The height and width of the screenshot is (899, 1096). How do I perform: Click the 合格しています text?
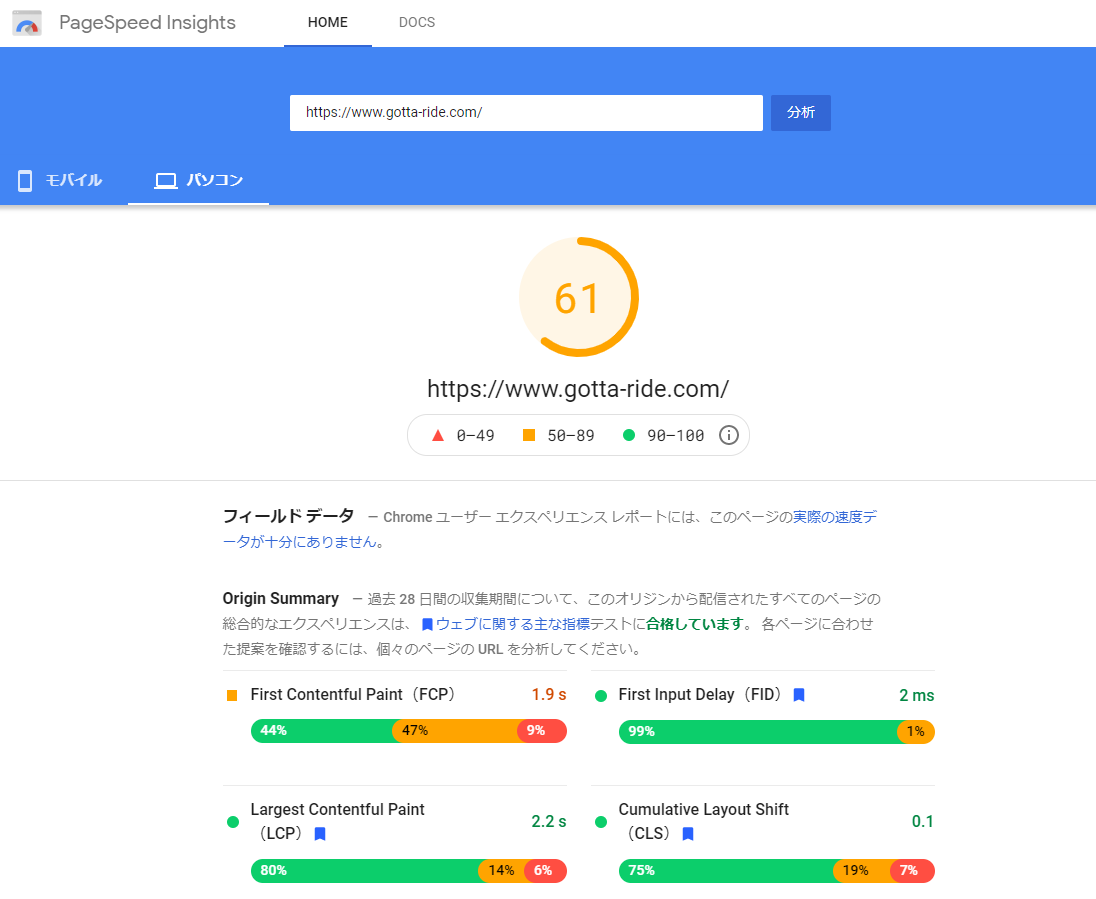pyautogui.click(x=695, y=624)
